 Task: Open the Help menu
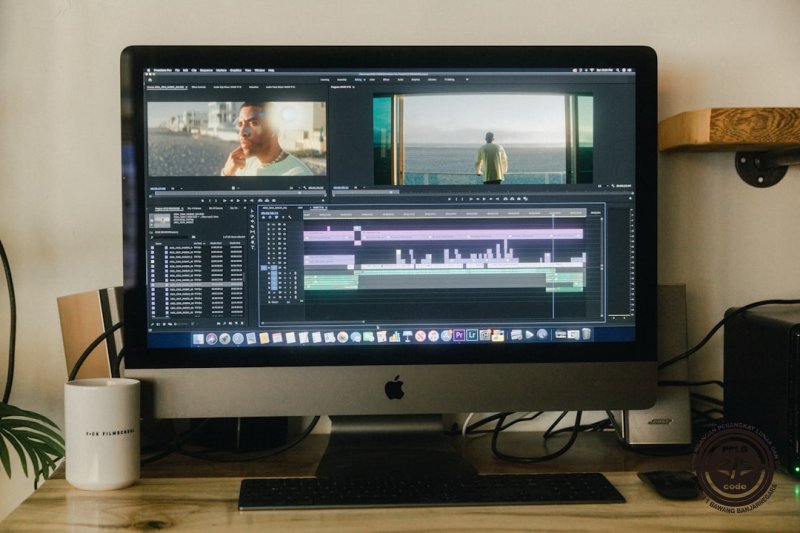pyautogui.click(x=271, y=70)
